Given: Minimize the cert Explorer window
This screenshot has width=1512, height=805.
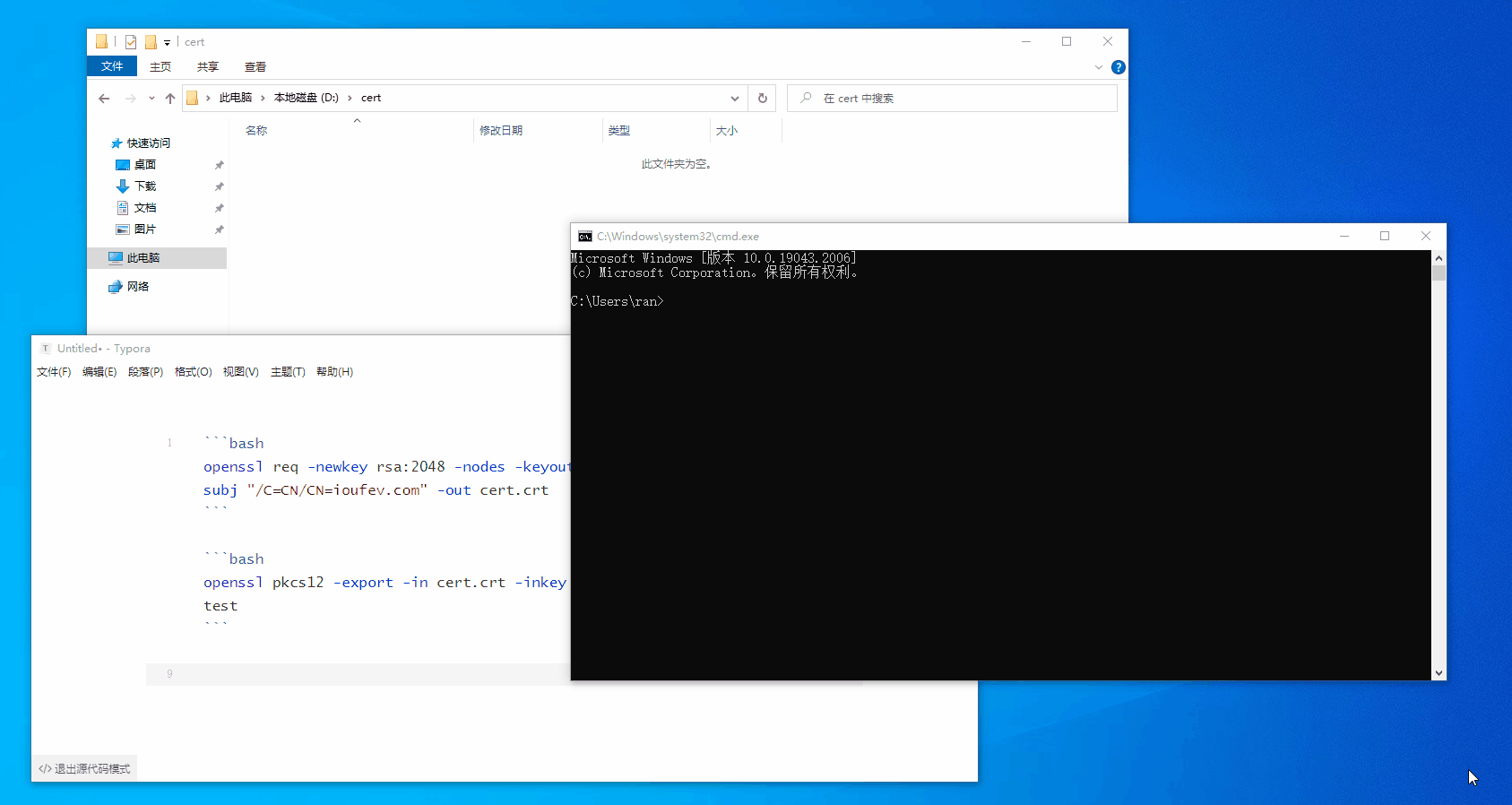Looking at the screenshot, I should click(1026, 42).
